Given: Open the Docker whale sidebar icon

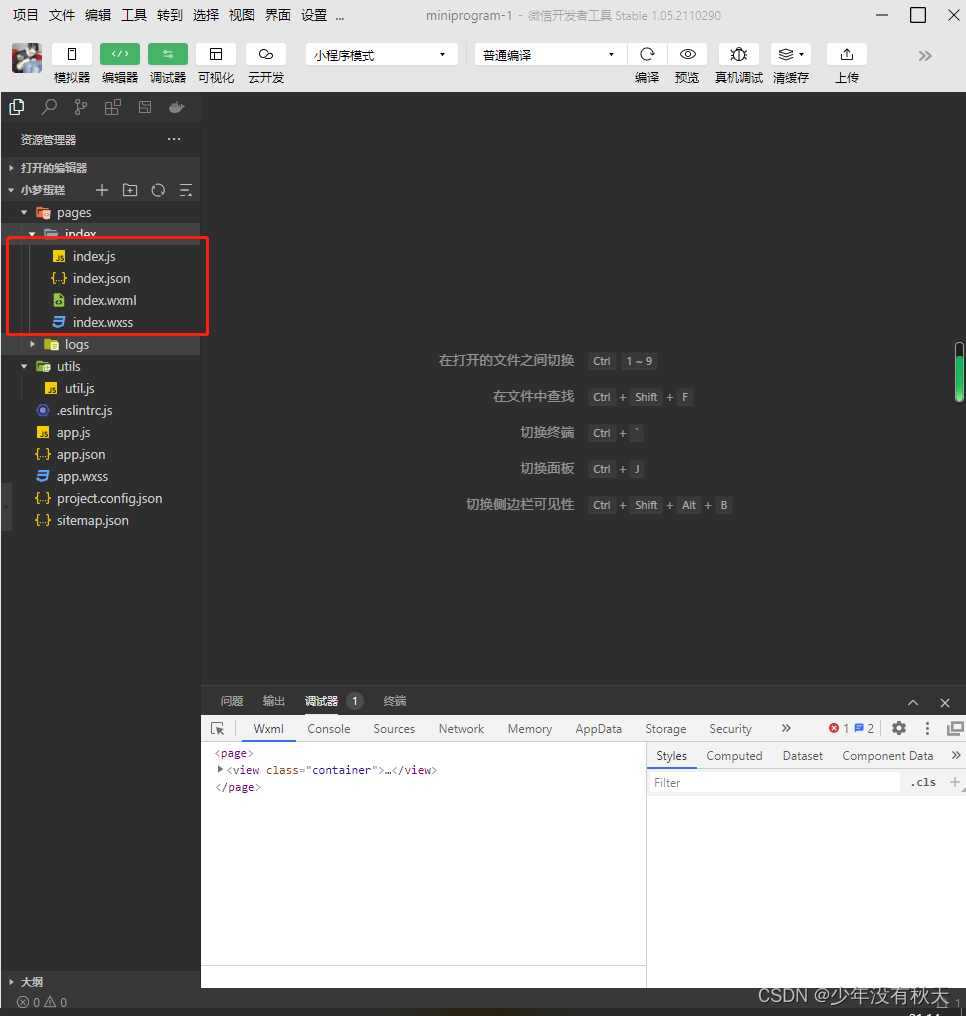Looking at the screenshot, I should click(176, 107).
